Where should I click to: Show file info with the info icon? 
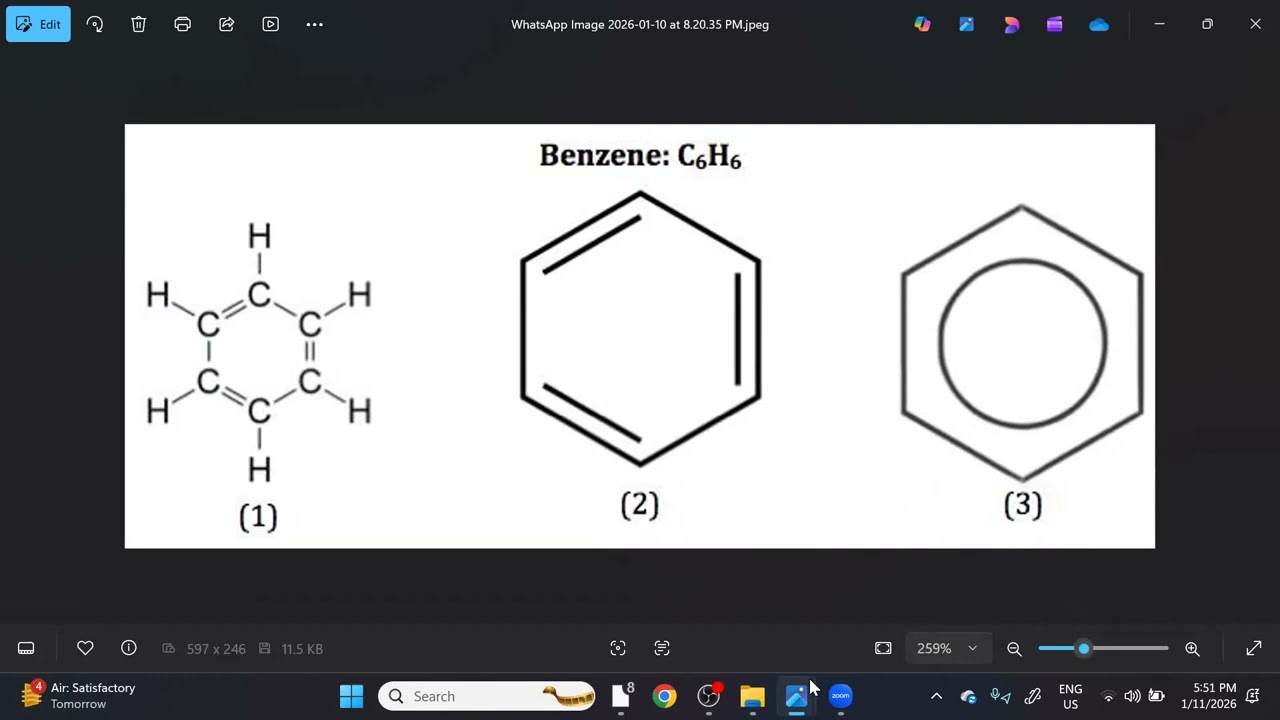coord(129,648)
